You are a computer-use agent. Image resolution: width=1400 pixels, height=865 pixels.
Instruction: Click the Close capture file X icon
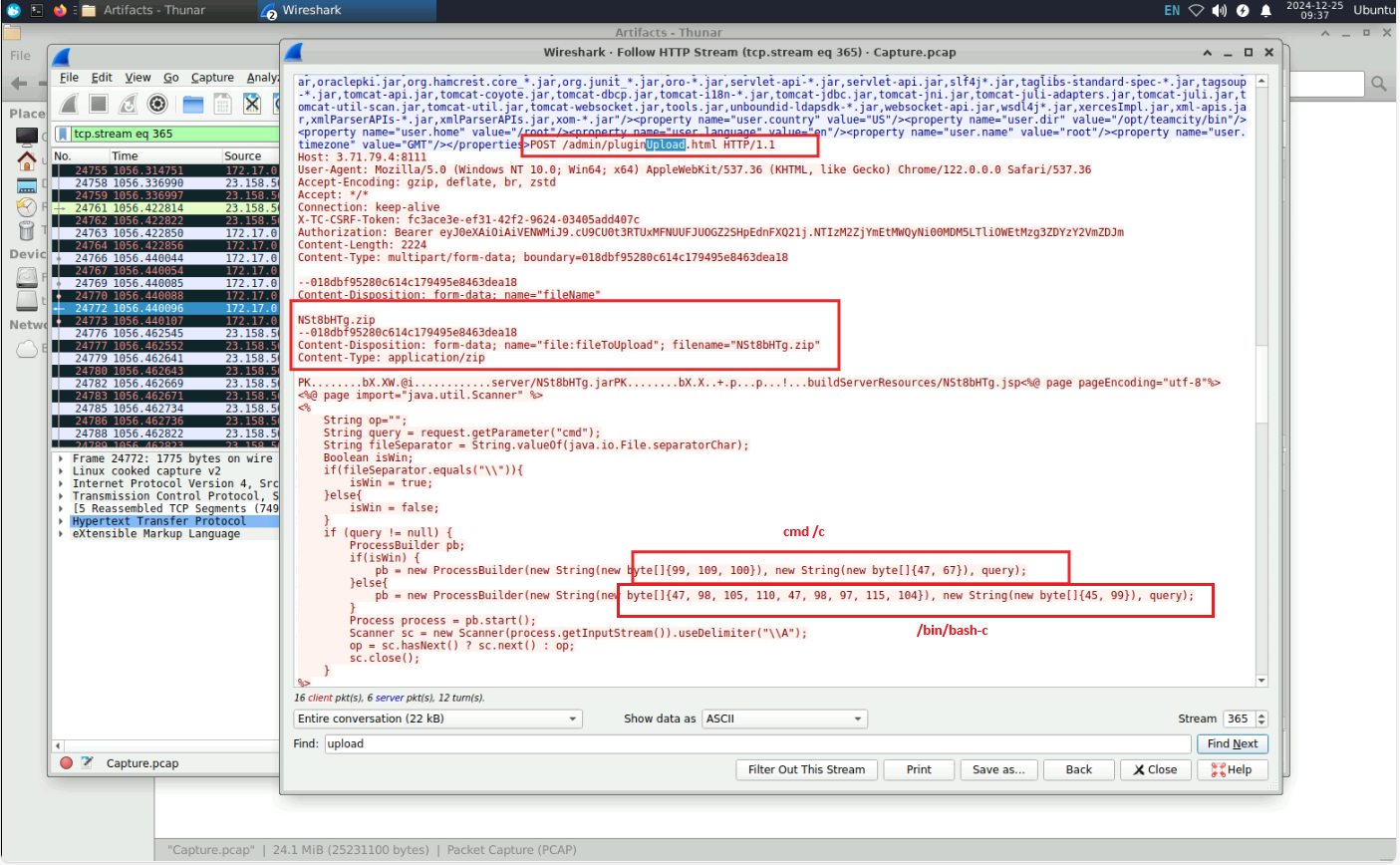click(252, 104)
